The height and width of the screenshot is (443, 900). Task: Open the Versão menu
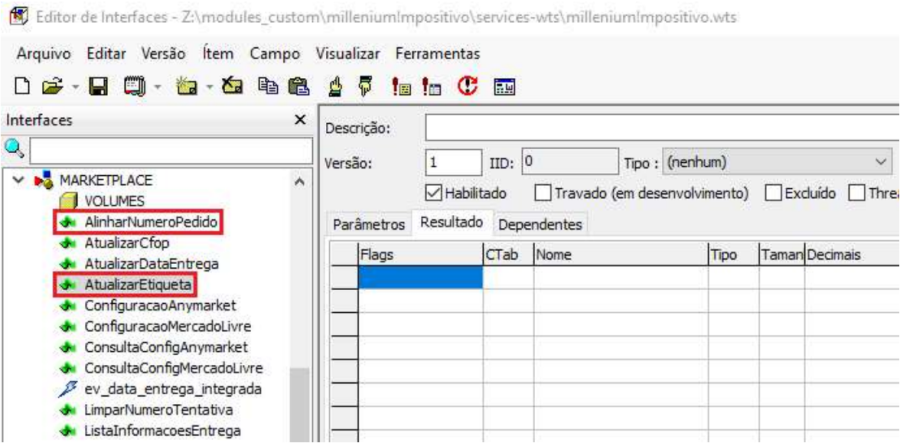(163, 54)
